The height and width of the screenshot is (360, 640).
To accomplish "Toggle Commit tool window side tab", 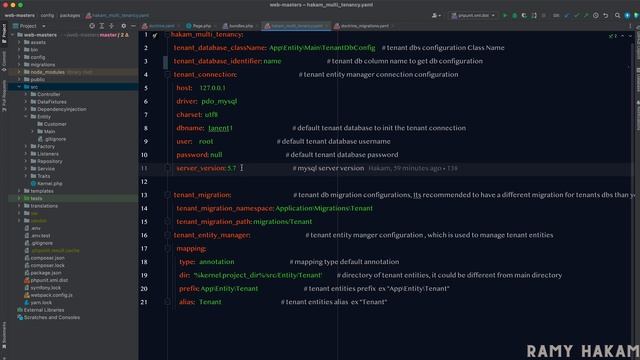I will pyautogui.click(x=4, y=60).
